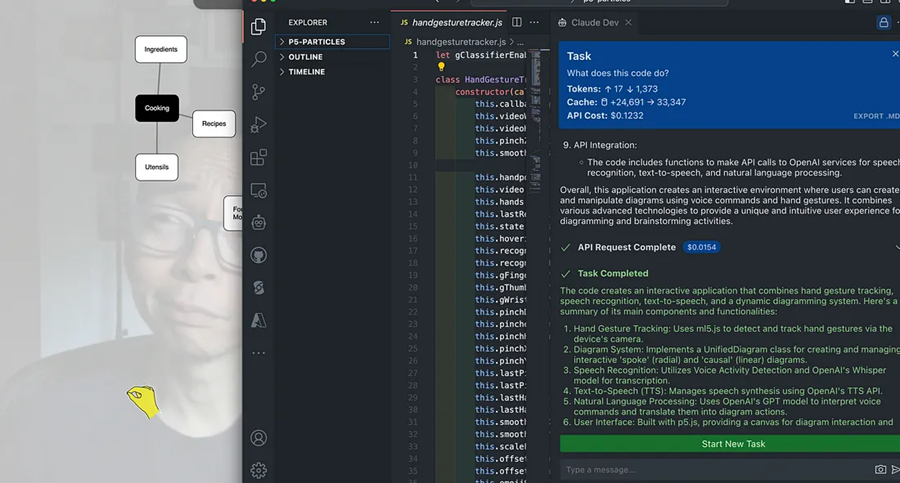
Task: Click the $0.0154 cost badge
Action: point(701,247)
